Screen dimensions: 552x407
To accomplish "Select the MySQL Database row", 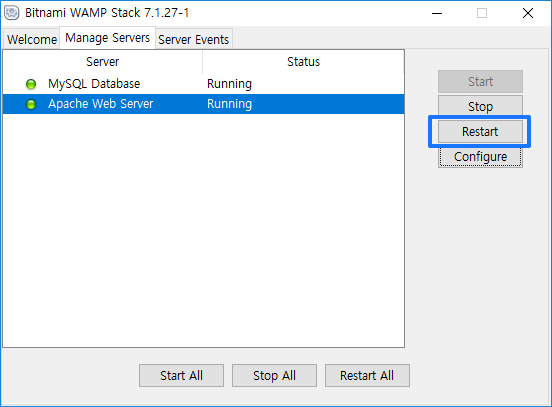I will (x=203, y=84).
